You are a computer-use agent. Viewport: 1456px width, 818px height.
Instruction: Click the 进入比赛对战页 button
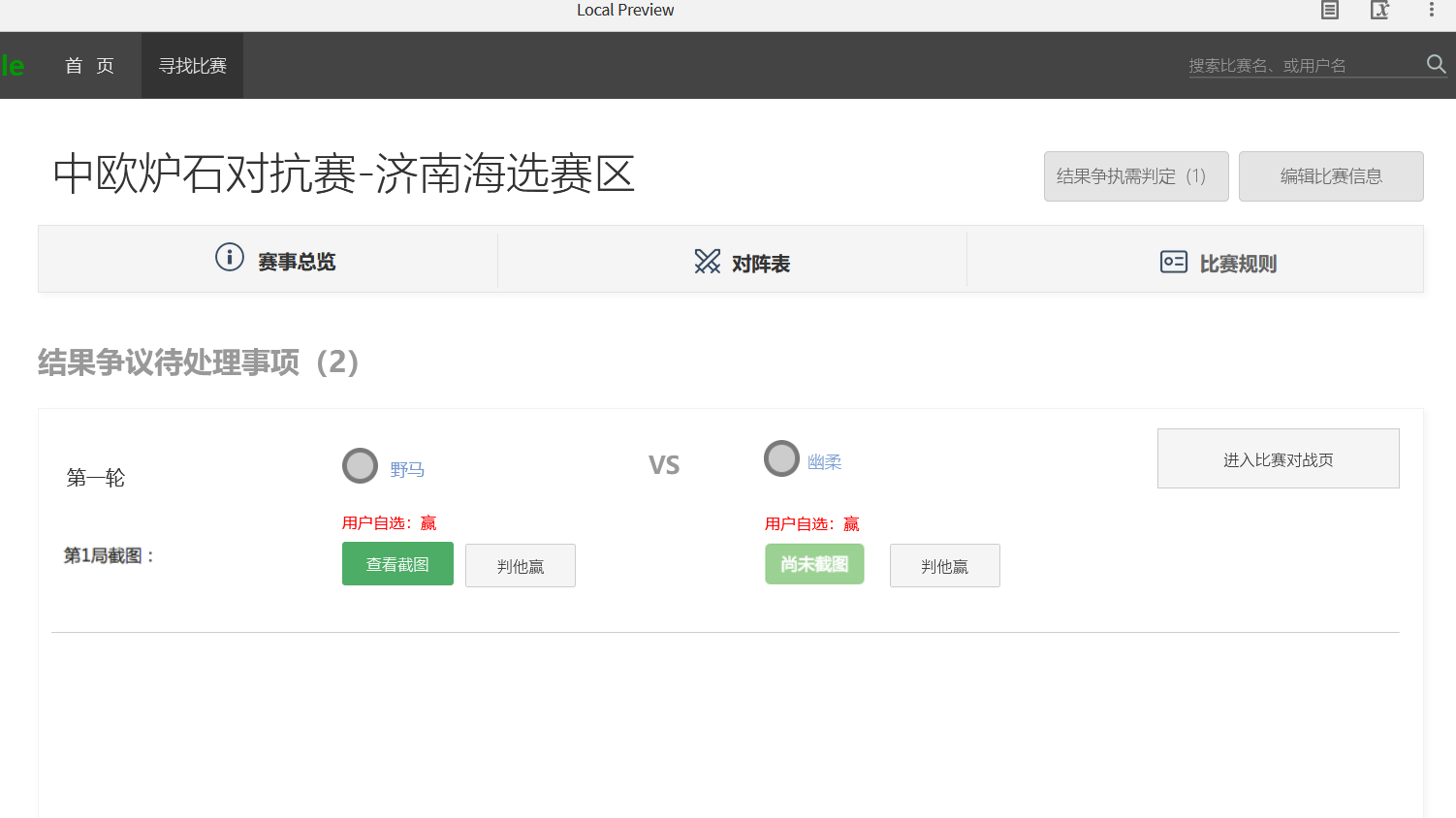pos(1279,458)
